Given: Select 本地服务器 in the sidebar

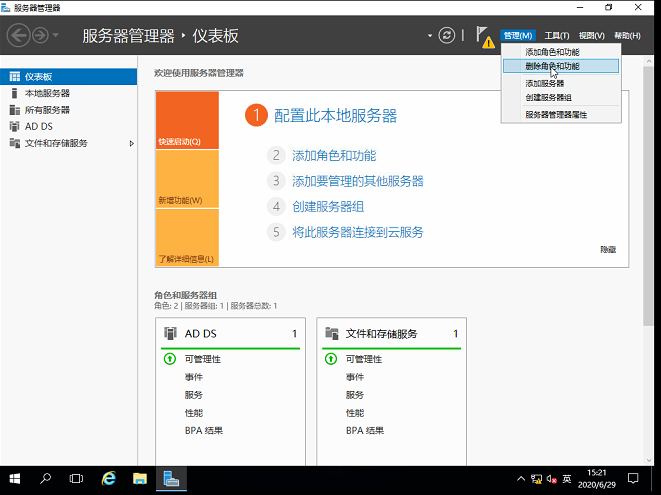Looking at the screenshot, I should (68, 93).
